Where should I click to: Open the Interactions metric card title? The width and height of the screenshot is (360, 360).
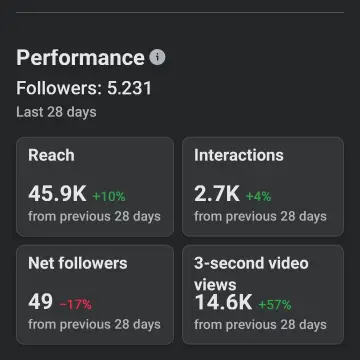coord(239,155)
